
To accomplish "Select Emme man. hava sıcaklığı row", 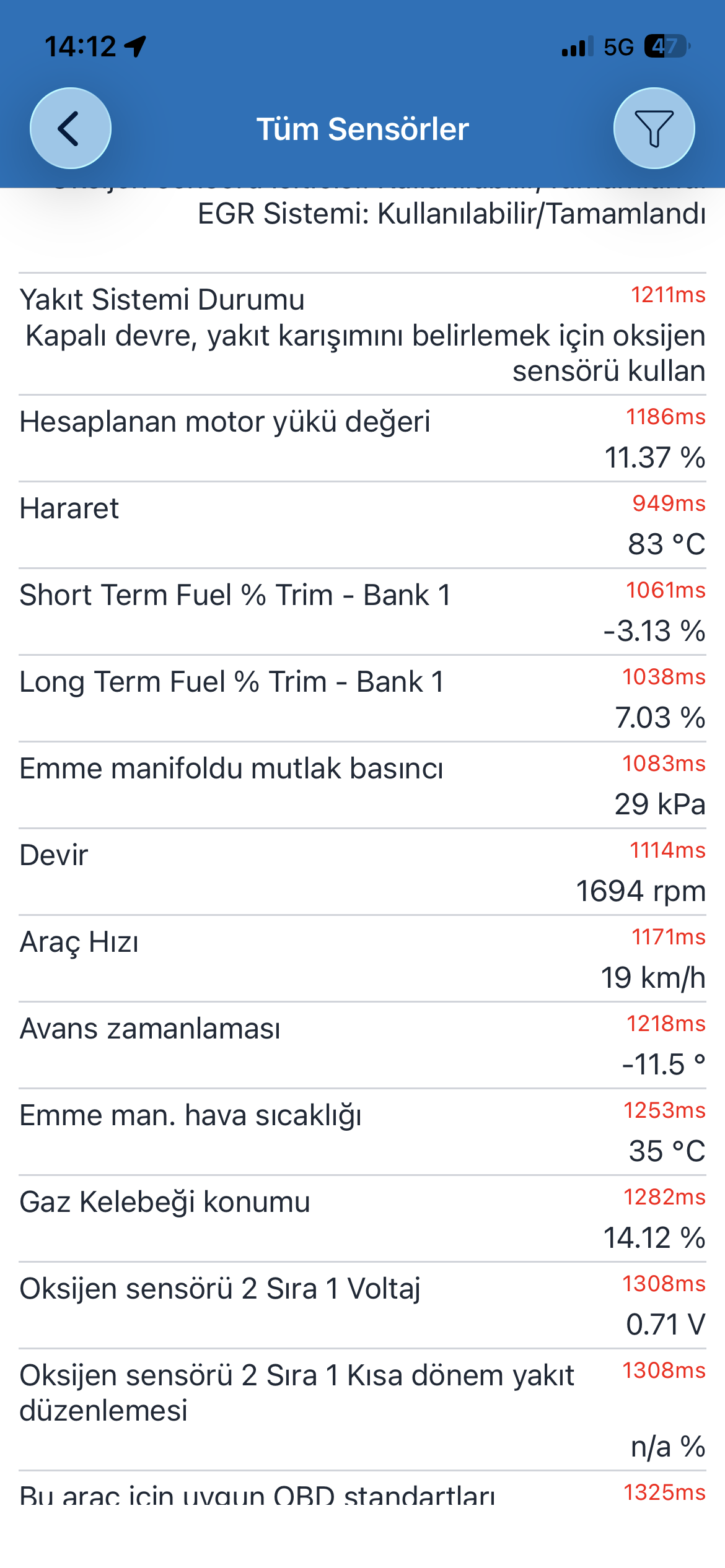I will tap(362, 1132).
